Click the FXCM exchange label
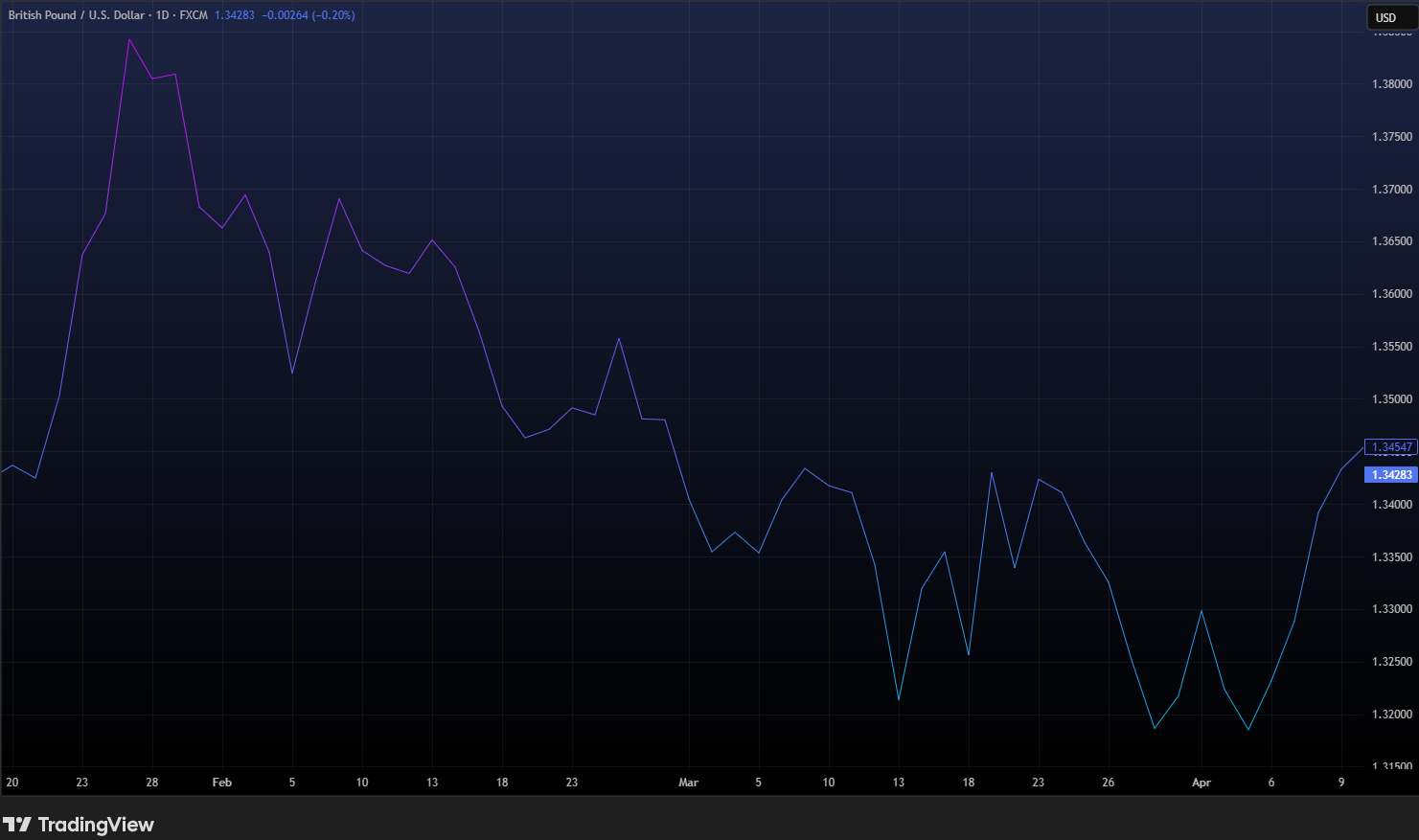Screen dimensions: 1419x840 point(194,15)
